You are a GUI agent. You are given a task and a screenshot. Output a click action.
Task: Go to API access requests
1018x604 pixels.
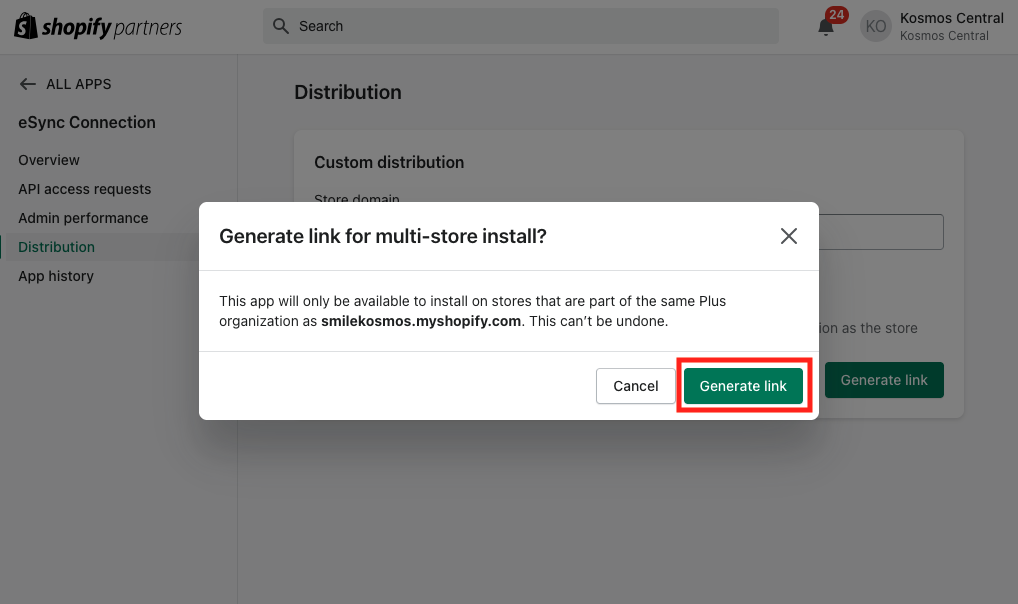(x=85, y=189)
